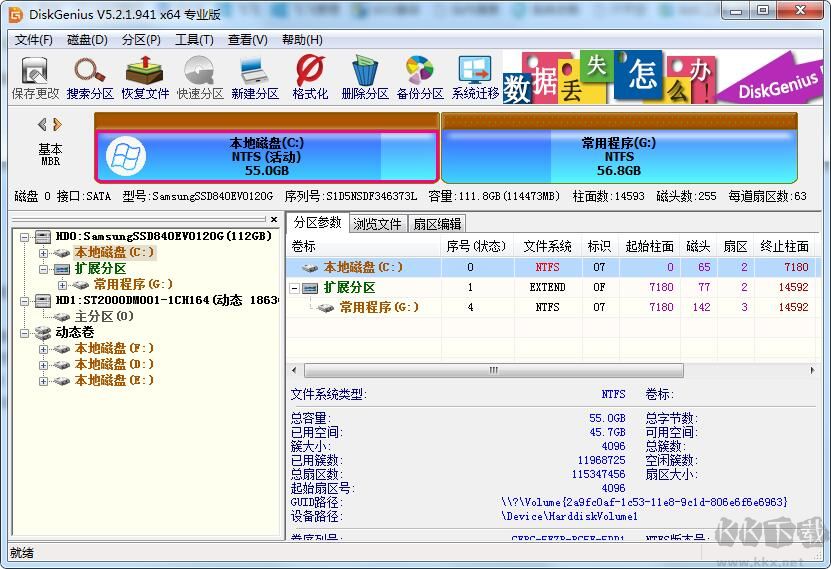
Task: Click the 起始柱面 column header
Action: coord(649,246)
